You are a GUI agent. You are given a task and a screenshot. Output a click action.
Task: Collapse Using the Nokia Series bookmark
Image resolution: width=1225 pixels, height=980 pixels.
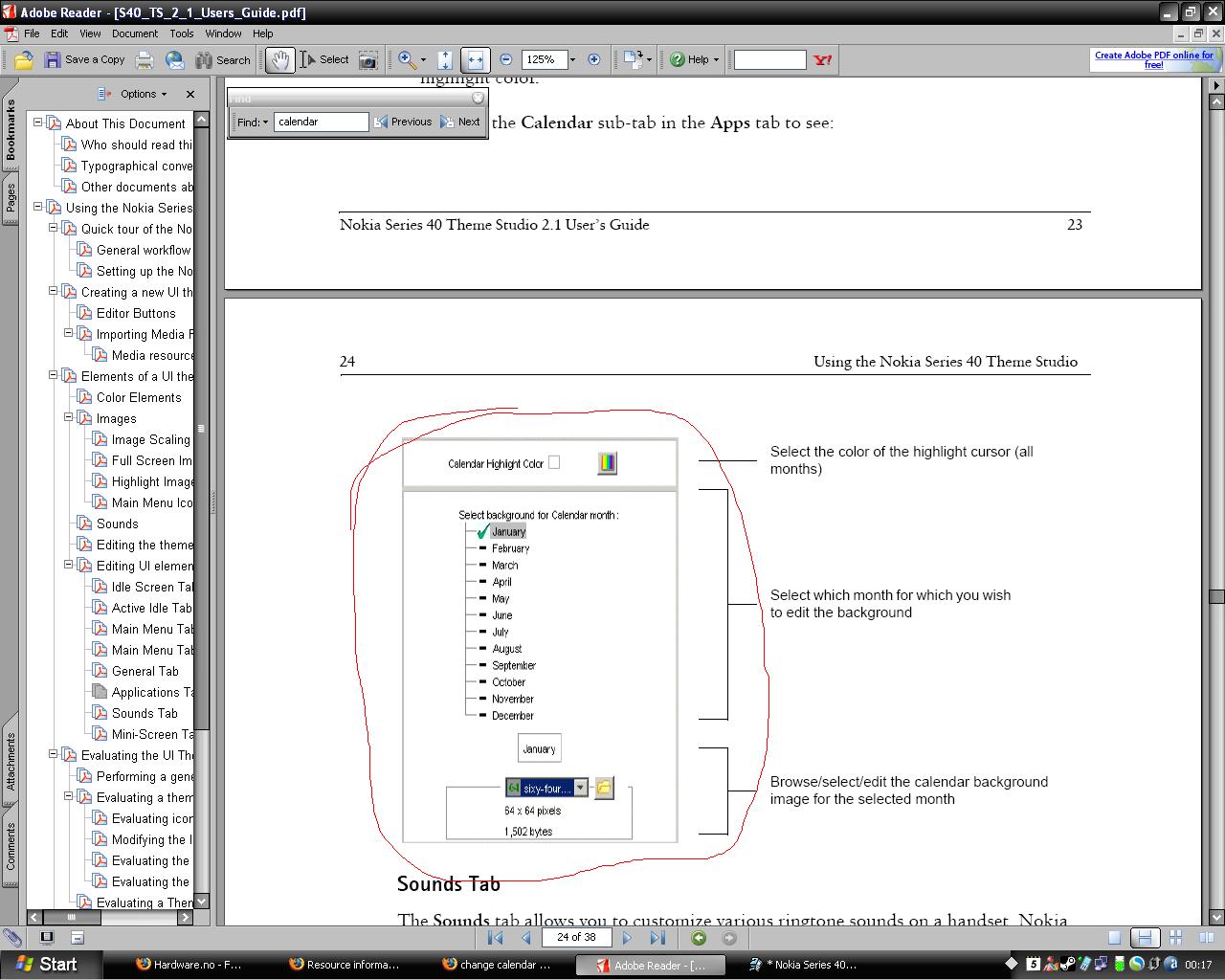coord(38,206)
